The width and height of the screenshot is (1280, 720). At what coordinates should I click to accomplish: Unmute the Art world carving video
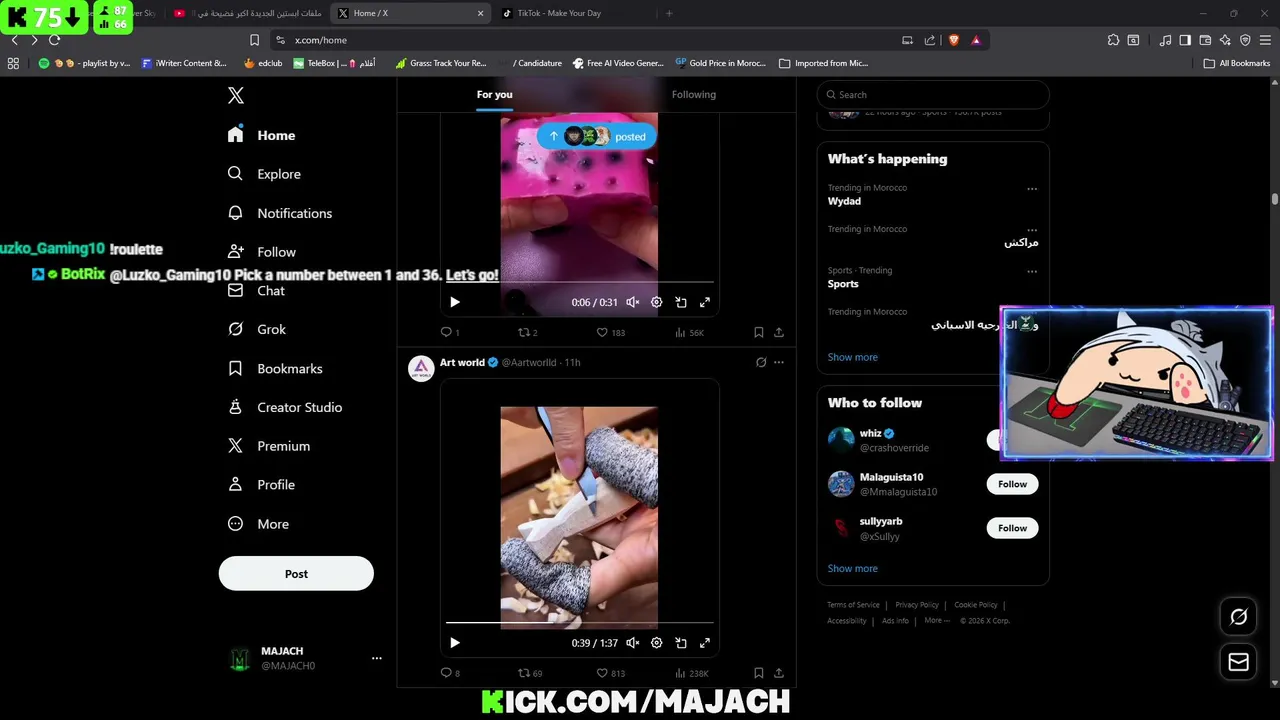(x=633, y=643)
